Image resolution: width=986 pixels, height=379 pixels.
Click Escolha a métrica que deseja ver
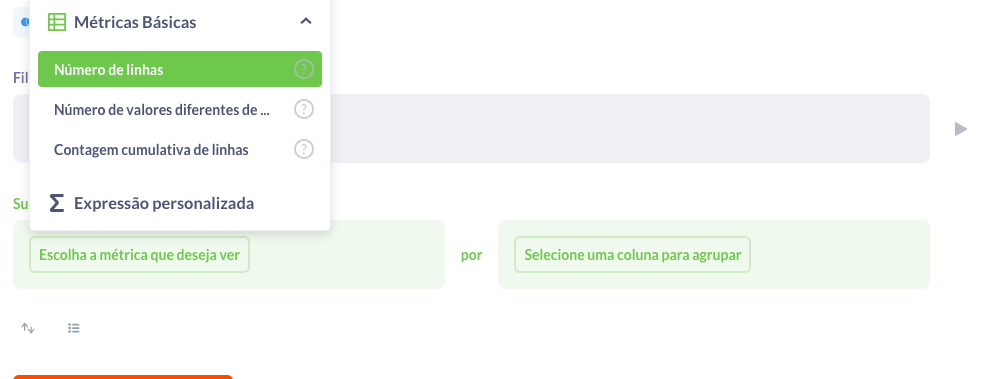(x=139, y=255)
